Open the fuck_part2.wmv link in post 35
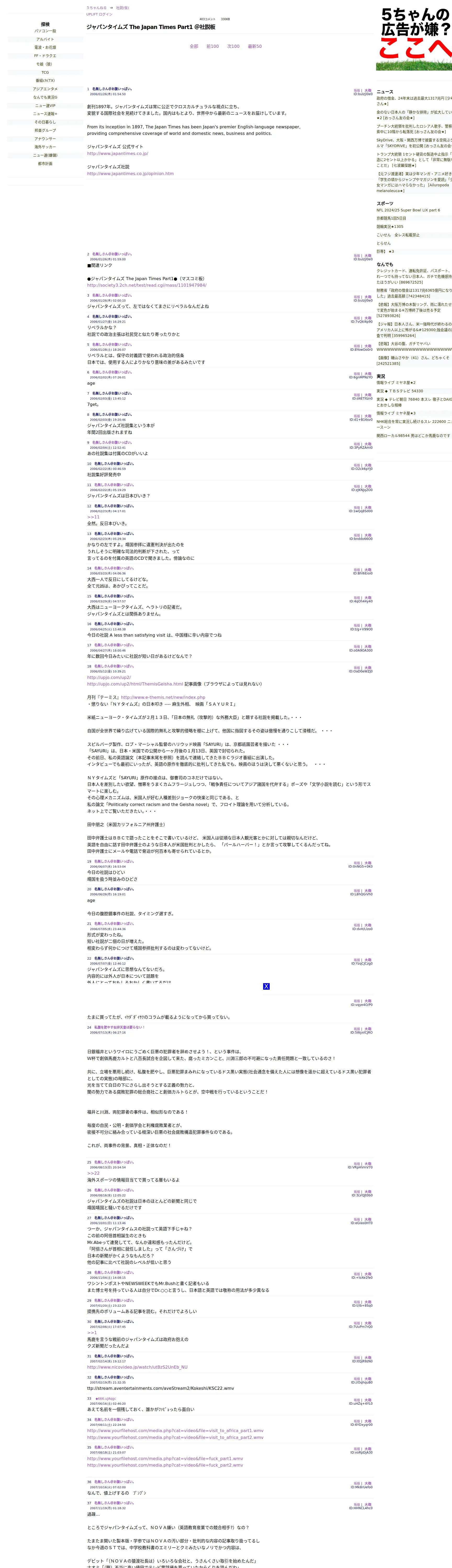This screenshot has width=452, height=1568. [165, 1465]
